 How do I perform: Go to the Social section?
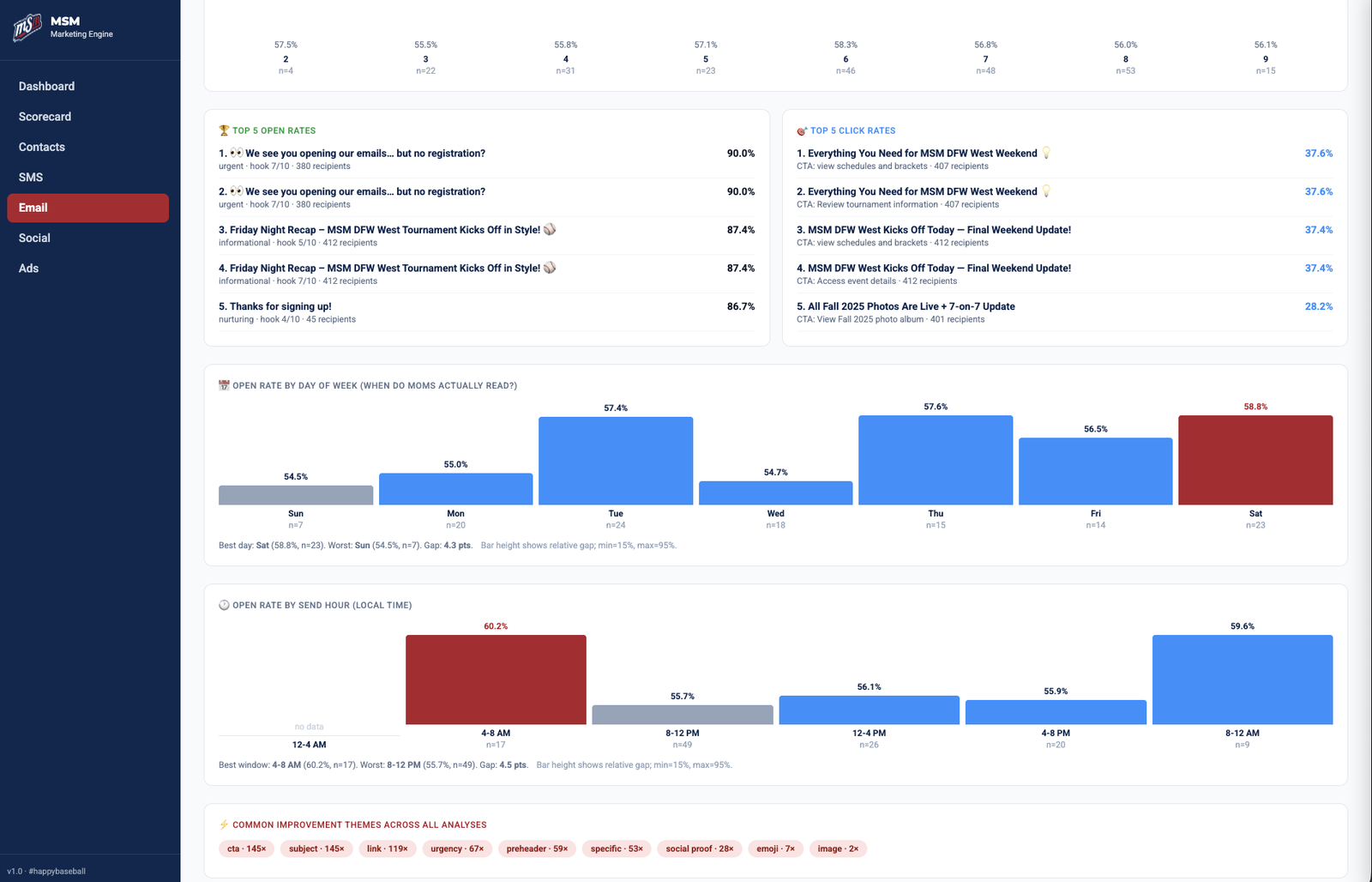tap(34, 238)
